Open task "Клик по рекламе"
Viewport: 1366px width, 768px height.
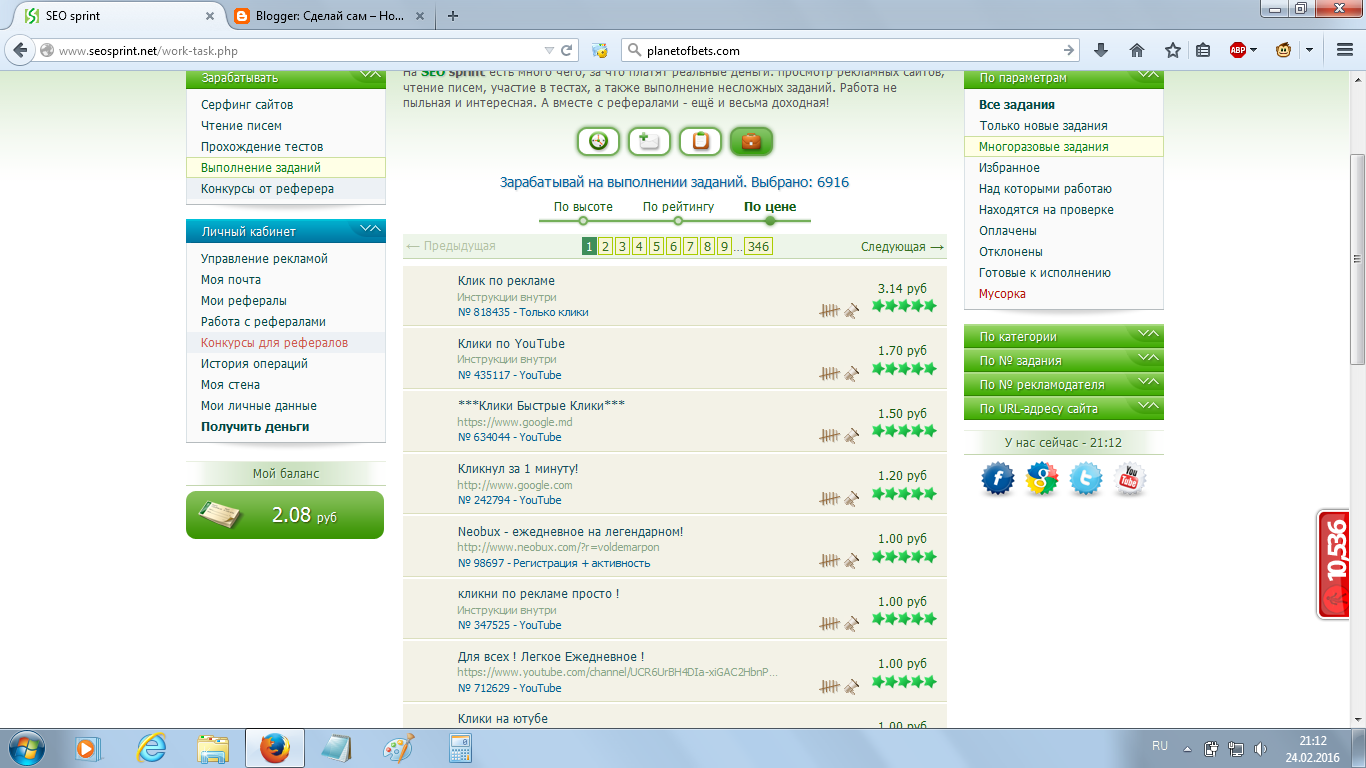click(506, 280)
